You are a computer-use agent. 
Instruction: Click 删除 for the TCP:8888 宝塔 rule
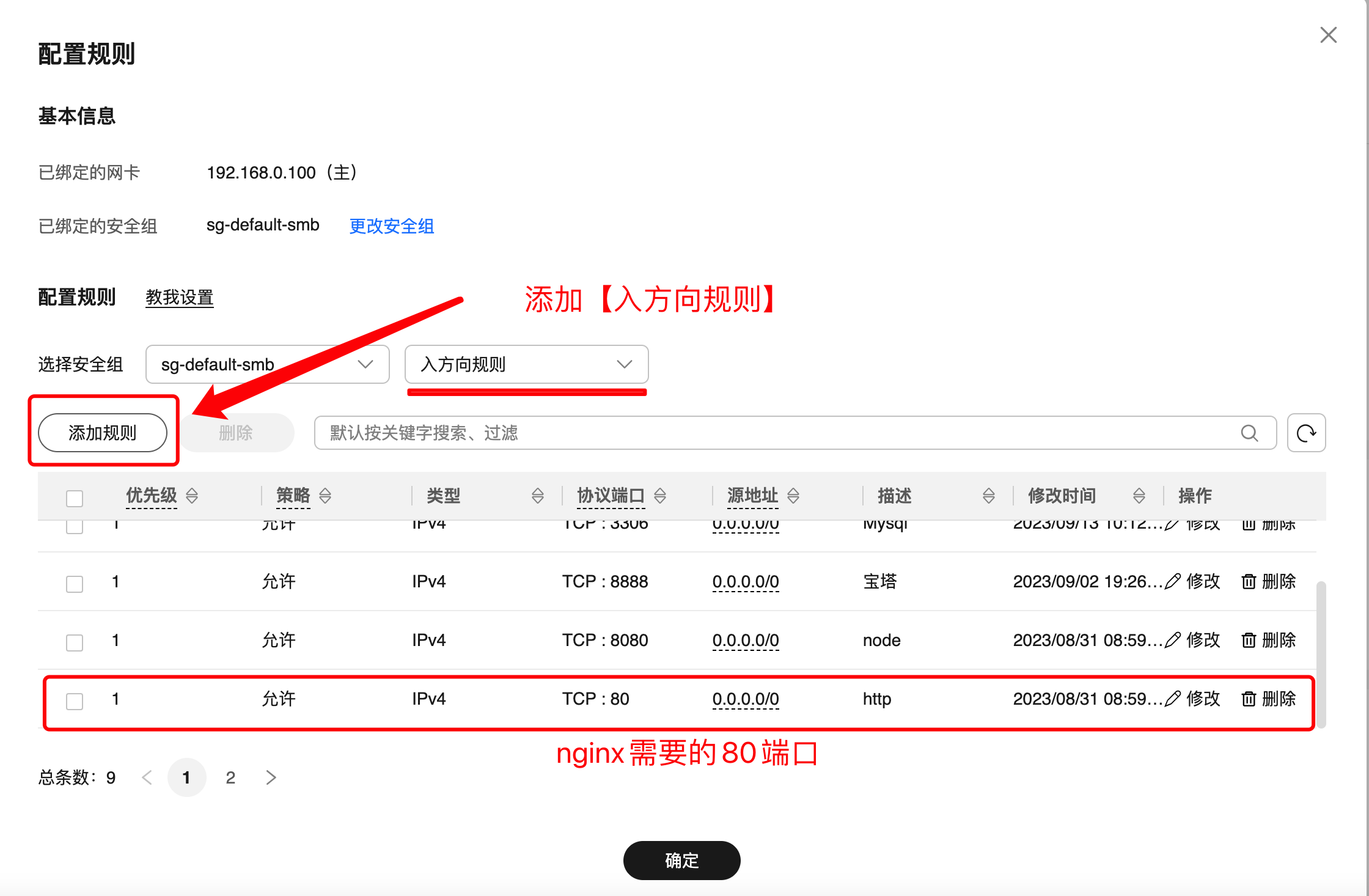tap(1269, 581)
